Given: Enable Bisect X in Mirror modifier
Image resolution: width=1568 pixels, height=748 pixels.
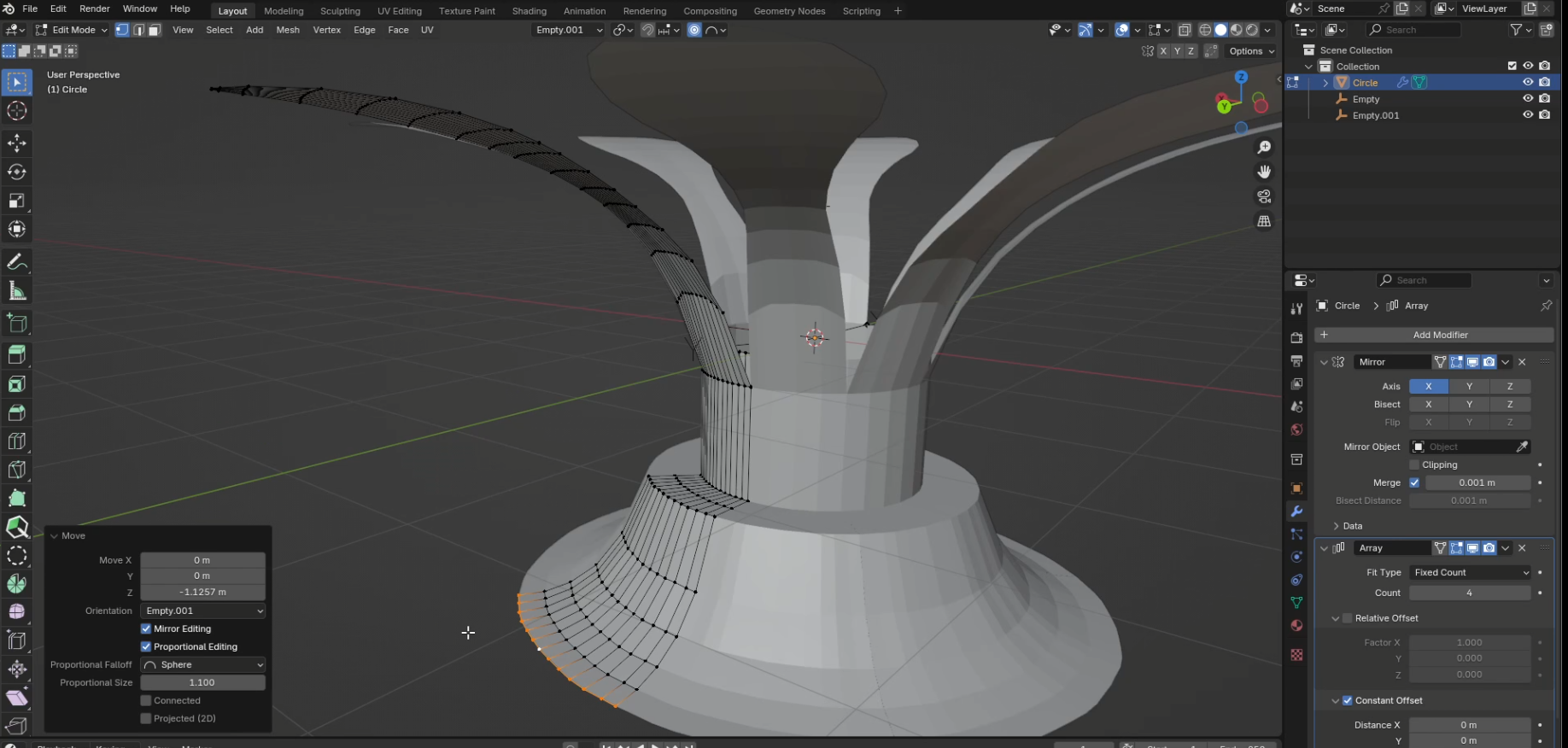Looking at the screenshot, I should pos(1429,404).
